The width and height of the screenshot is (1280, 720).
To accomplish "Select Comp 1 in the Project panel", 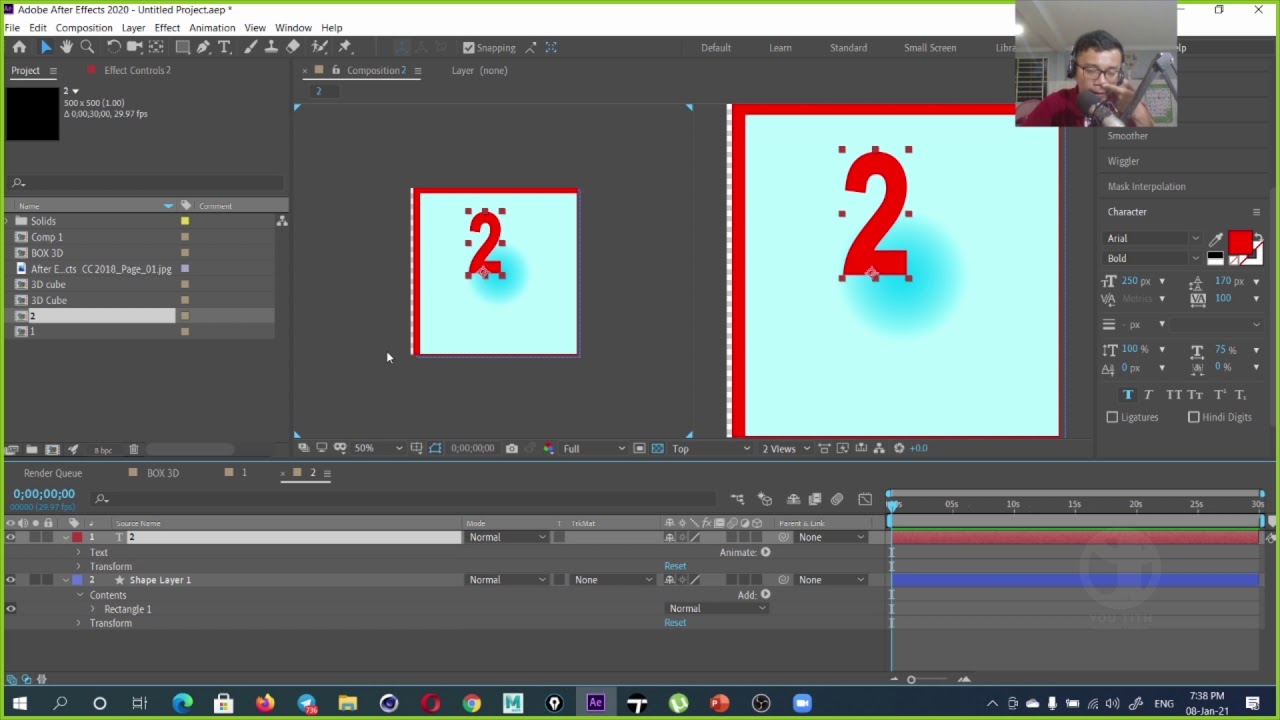I will [47, 237].
